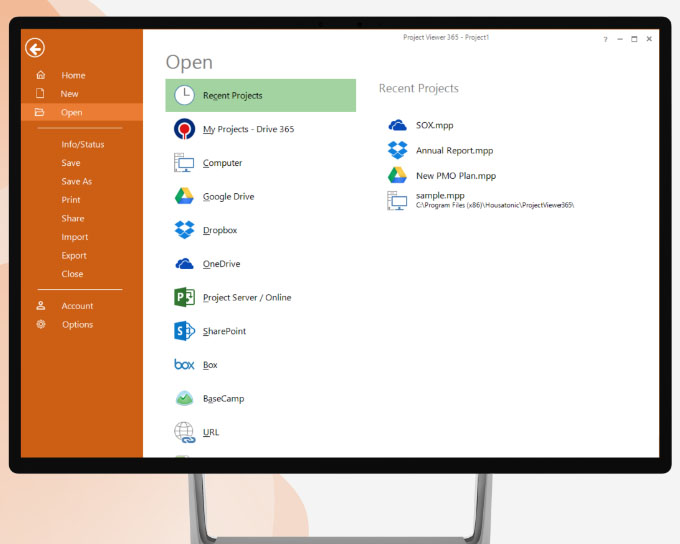Click the sample.mpp file path text

tap(495, 205)
